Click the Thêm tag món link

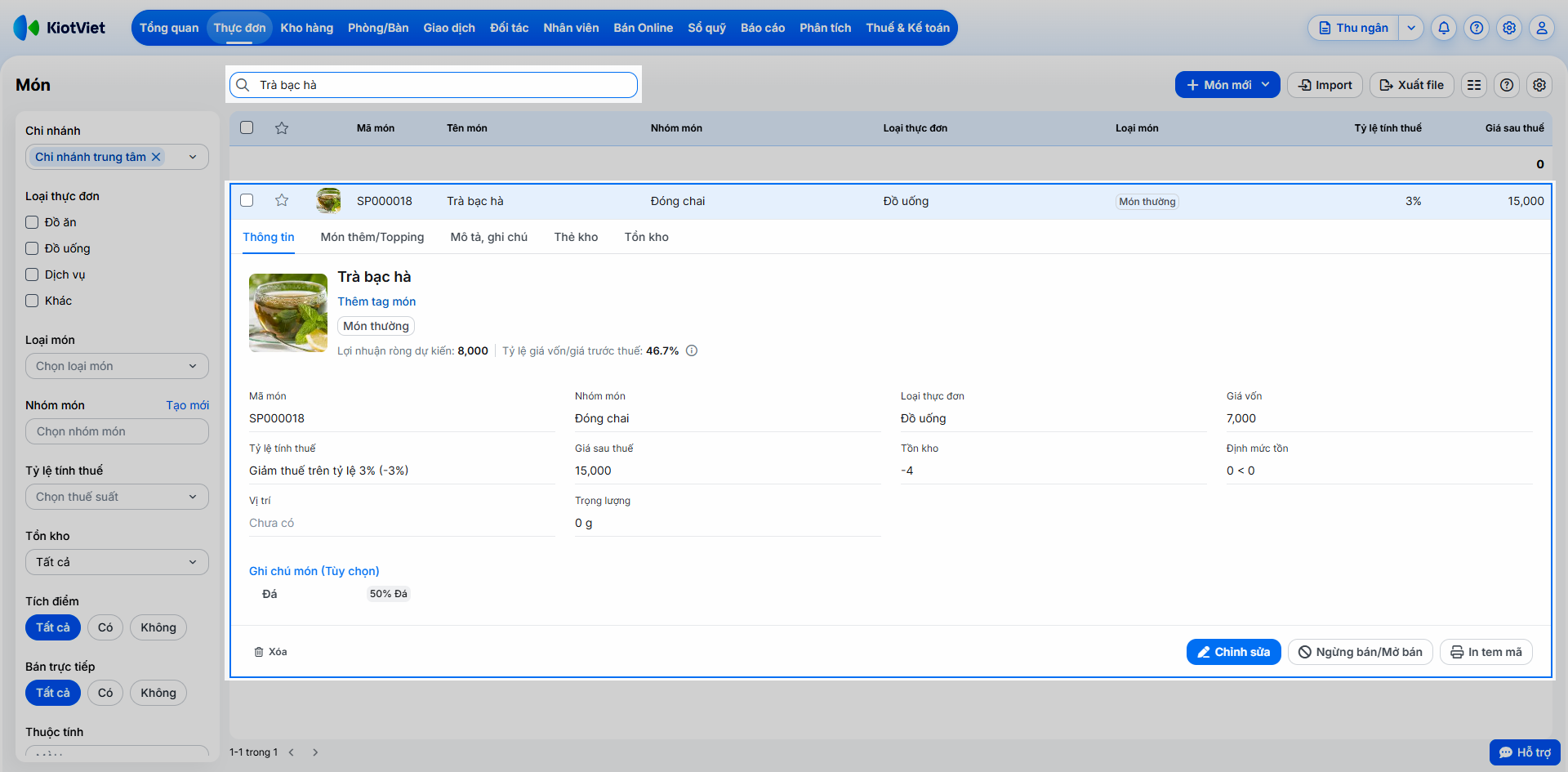(376, 301)
